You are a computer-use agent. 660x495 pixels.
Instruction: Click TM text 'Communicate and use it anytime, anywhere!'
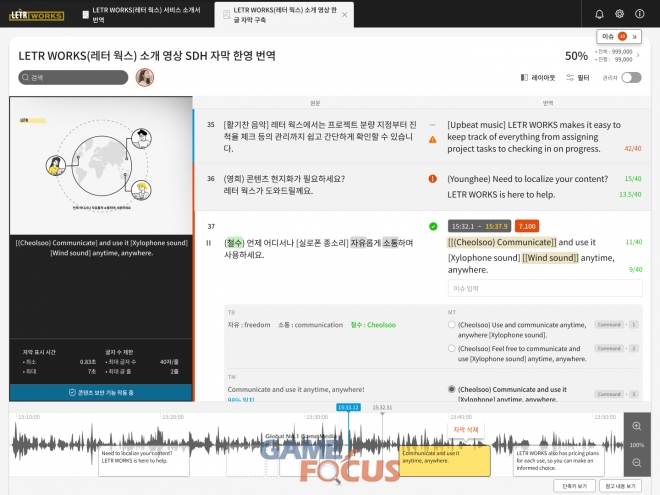pos(296,389)
